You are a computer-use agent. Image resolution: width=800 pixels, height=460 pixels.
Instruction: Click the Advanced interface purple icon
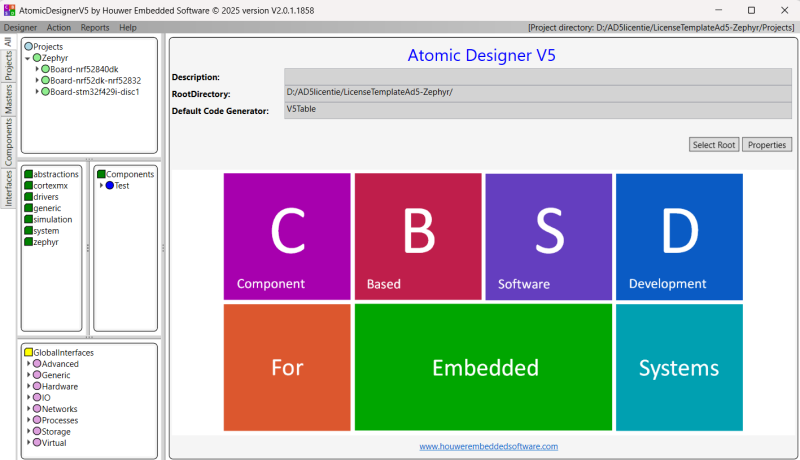click(x=37, y=364)
